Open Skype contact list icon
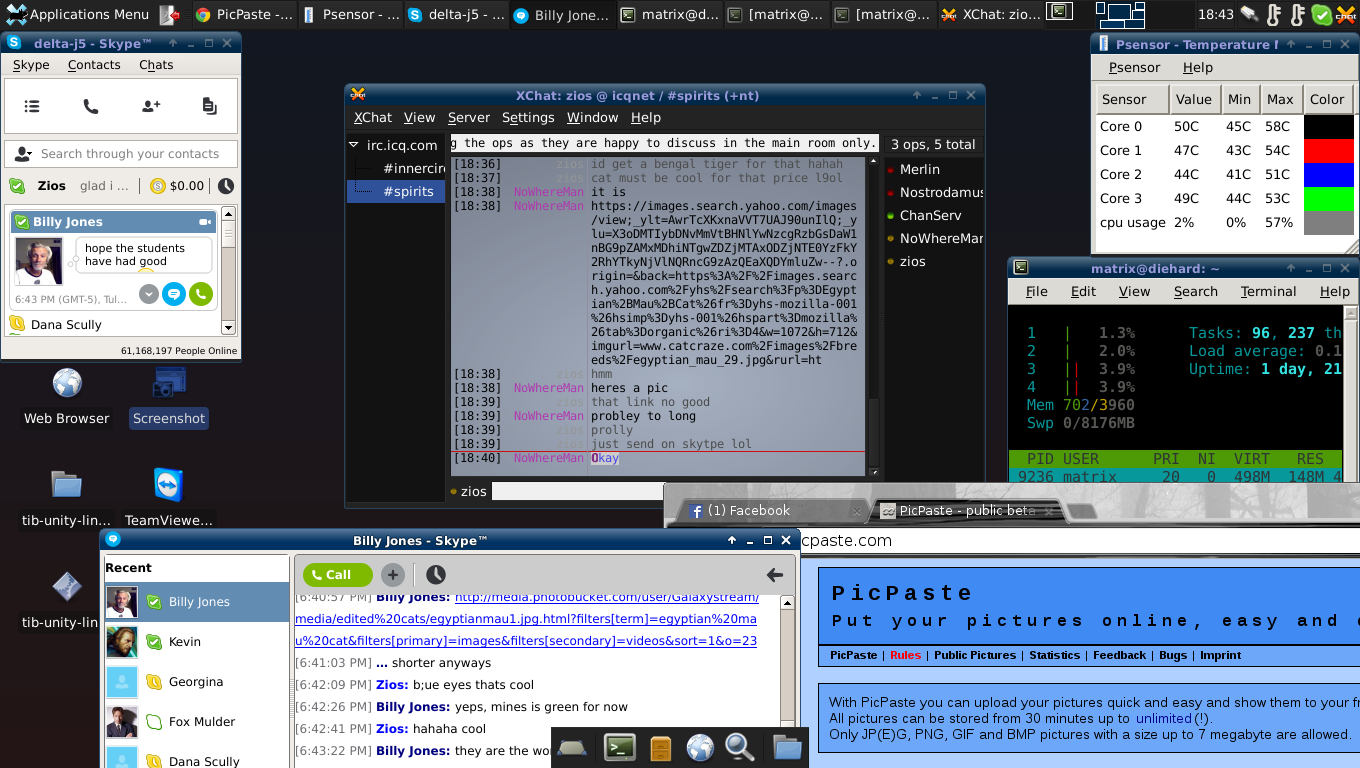This screenshot has height=768, width=1360. [32, 106]
